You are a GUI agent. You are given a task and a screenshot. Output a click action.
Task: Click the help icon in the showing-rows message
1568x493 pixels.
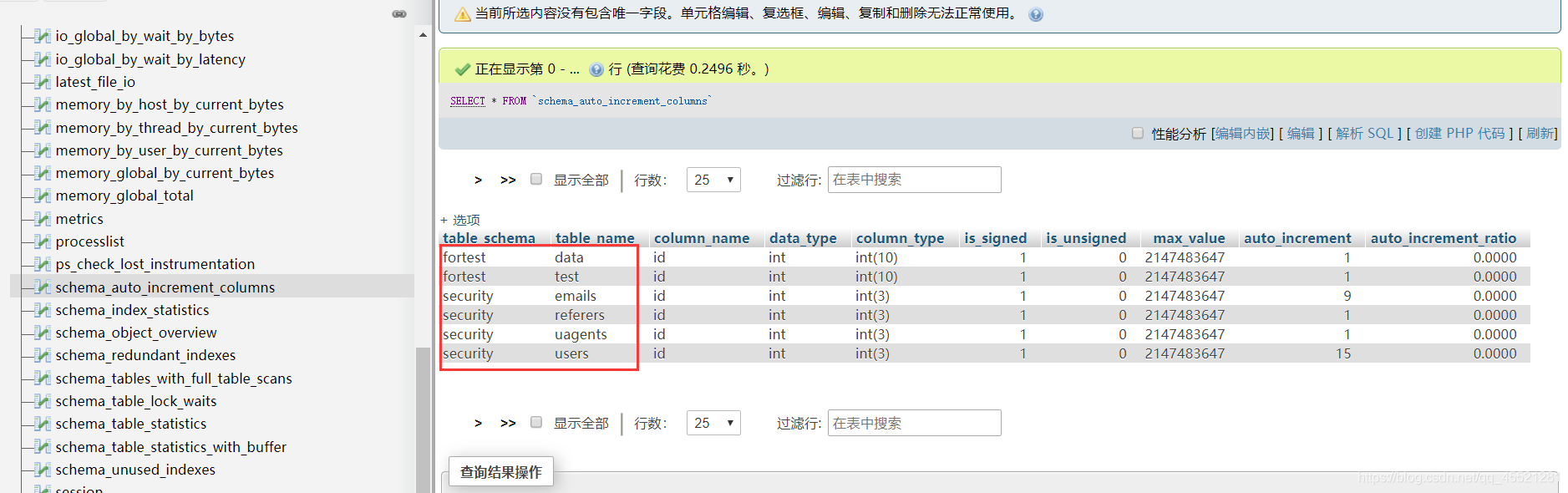pos(596,69)
